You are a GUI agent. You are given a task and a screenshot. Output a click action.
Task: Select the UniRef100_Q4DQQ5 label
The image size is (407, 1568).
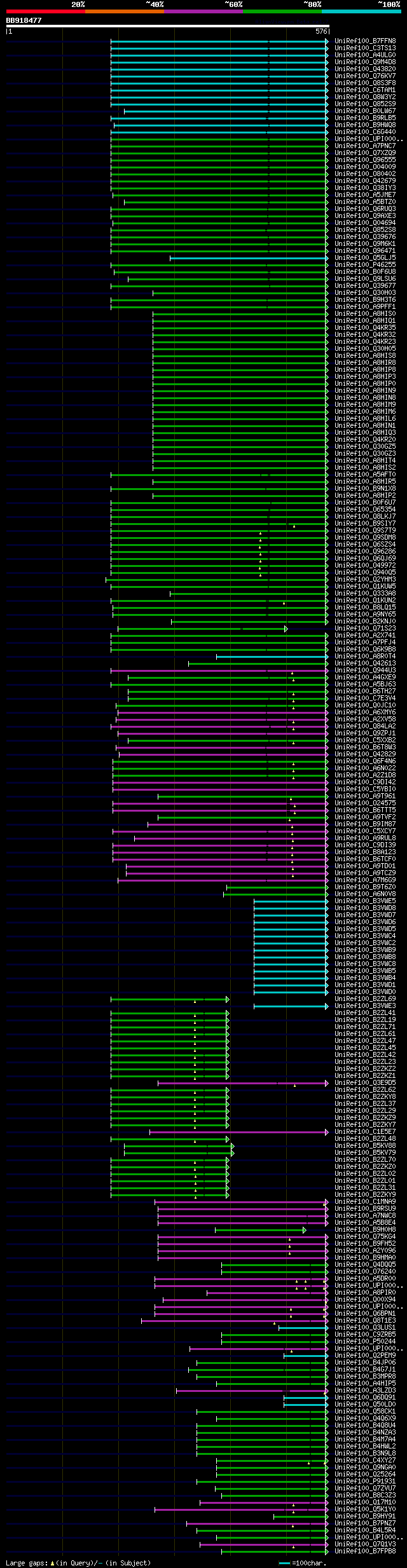click(x=365, y=1264)
